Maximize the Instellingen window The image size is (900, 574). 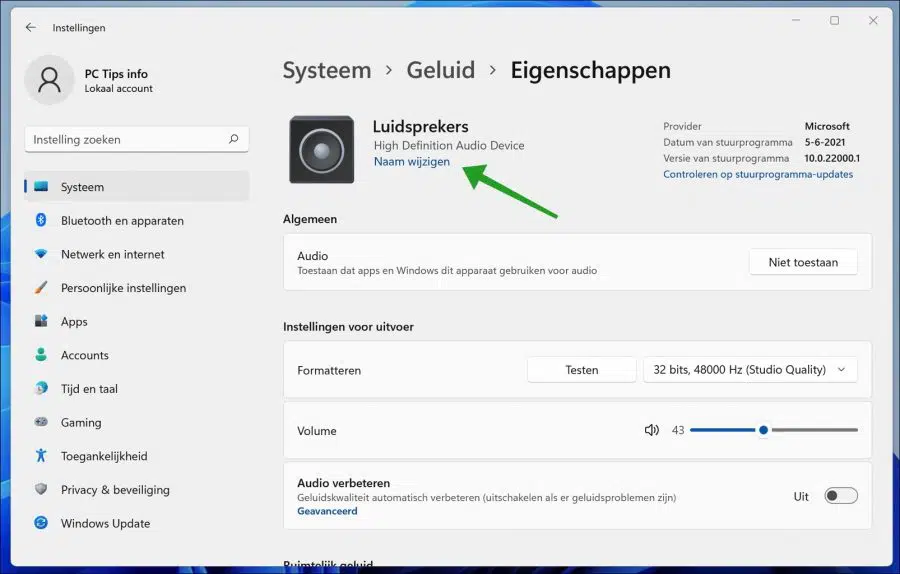tap(834, 21)
